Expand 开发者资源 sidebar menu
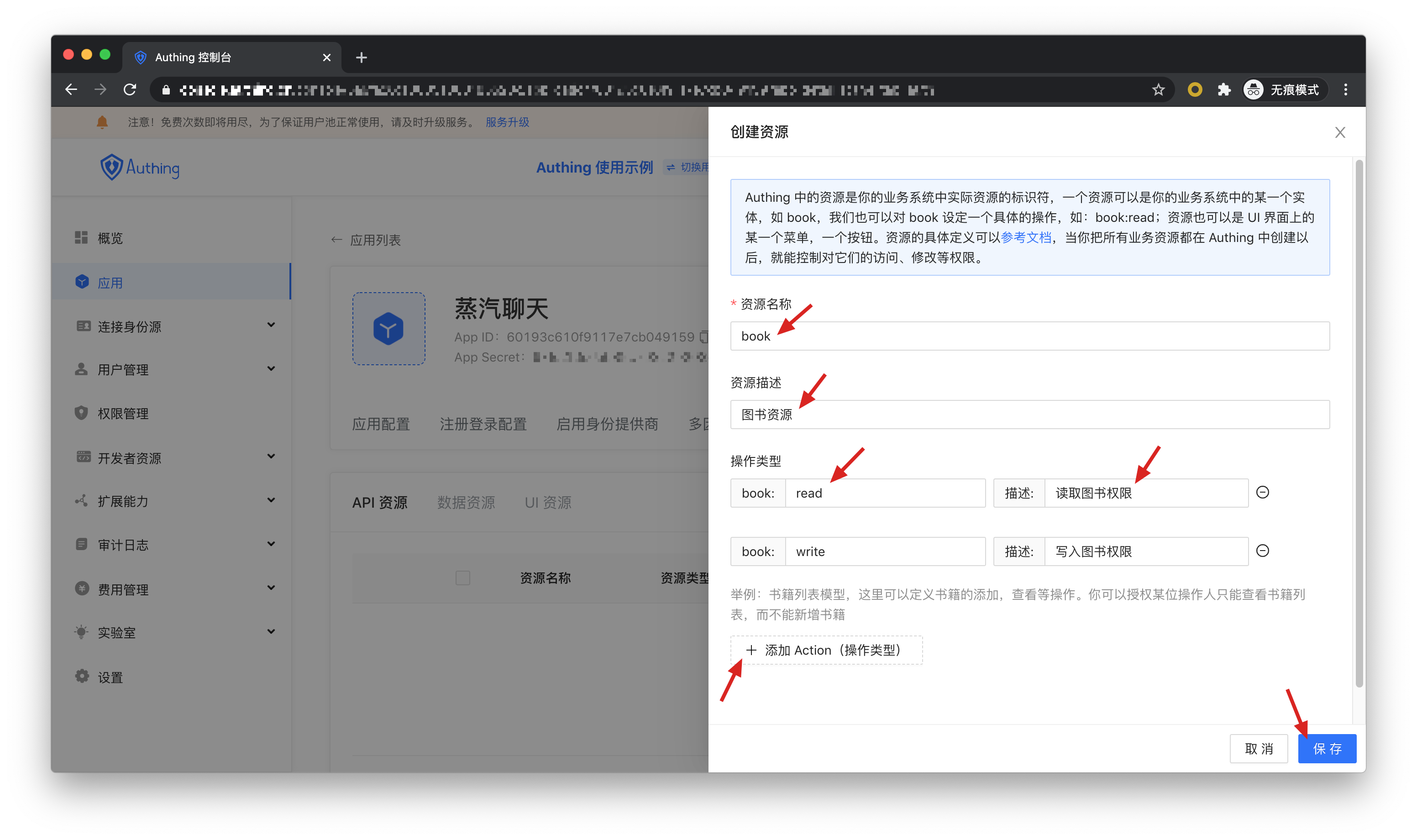The height and width of the screenshot is (840, 1417). tap(271, 457)
